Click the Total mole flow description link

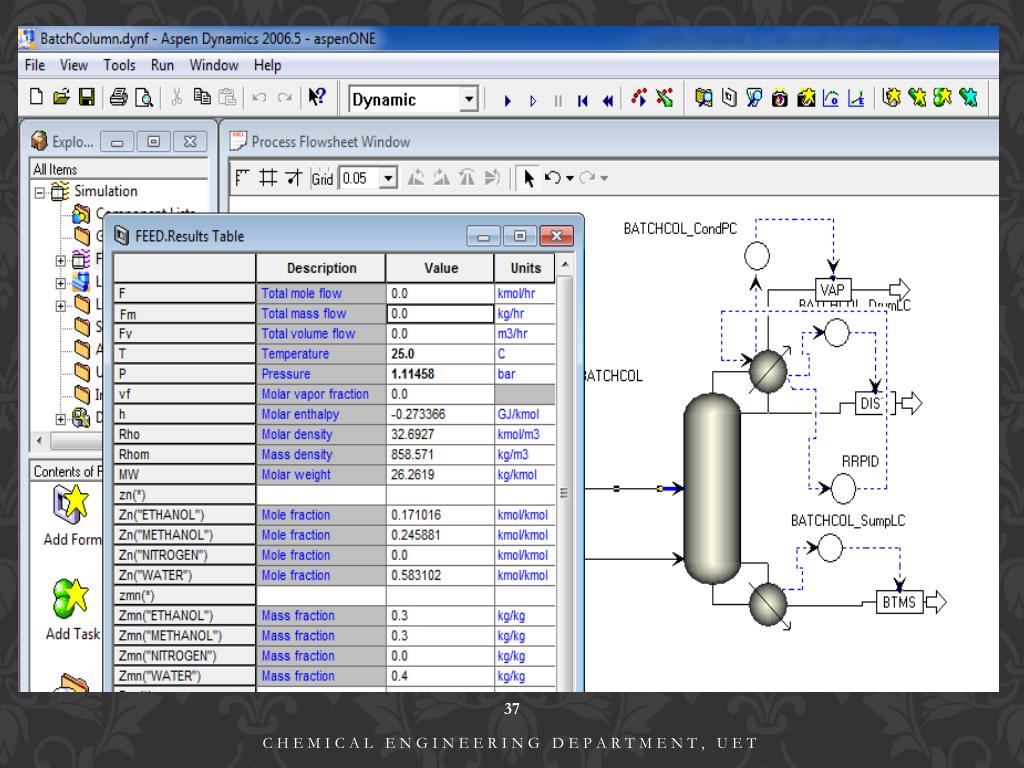click(x=302, y=294)
